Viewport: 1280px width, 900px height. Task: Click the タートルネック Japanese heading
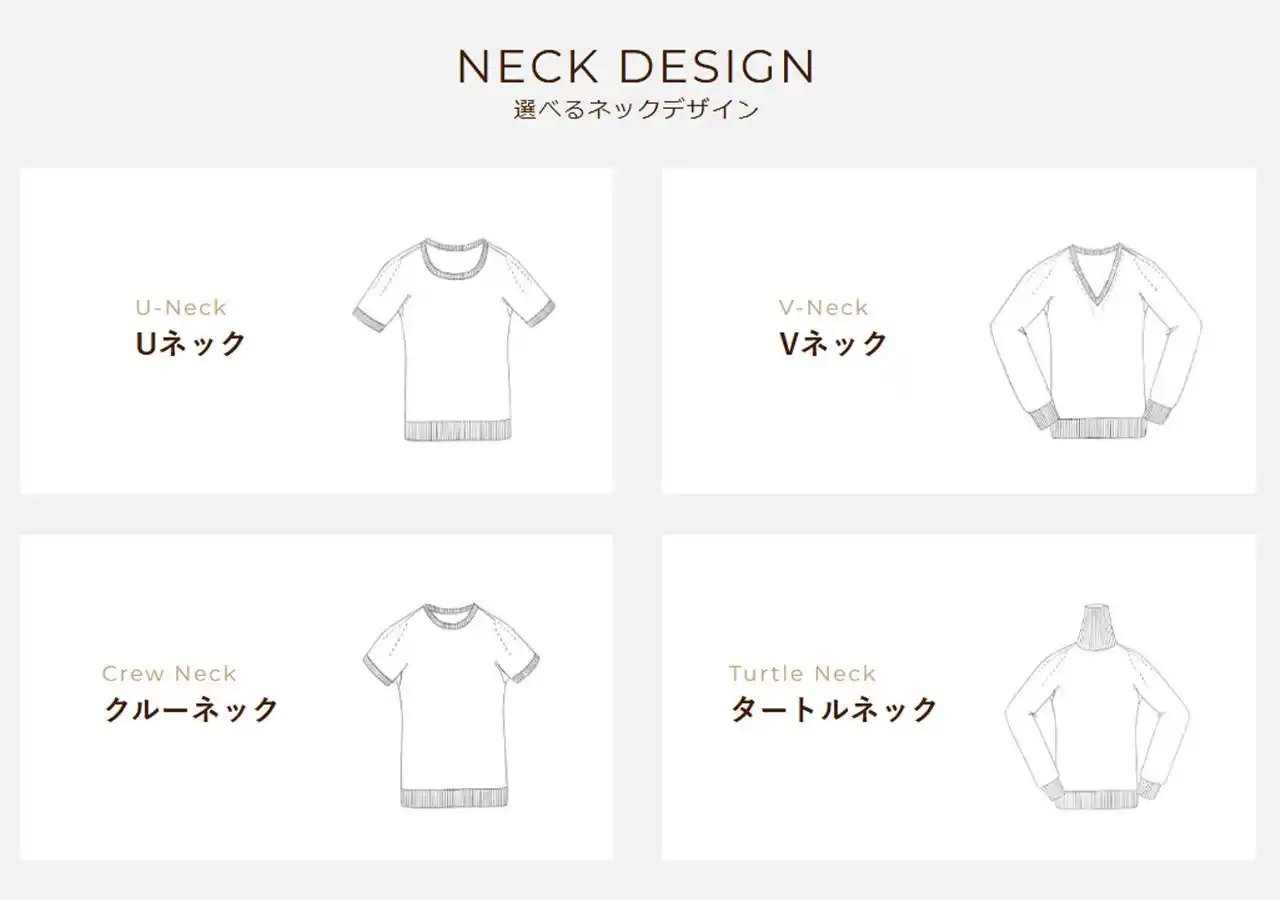(x=834, y=710)
